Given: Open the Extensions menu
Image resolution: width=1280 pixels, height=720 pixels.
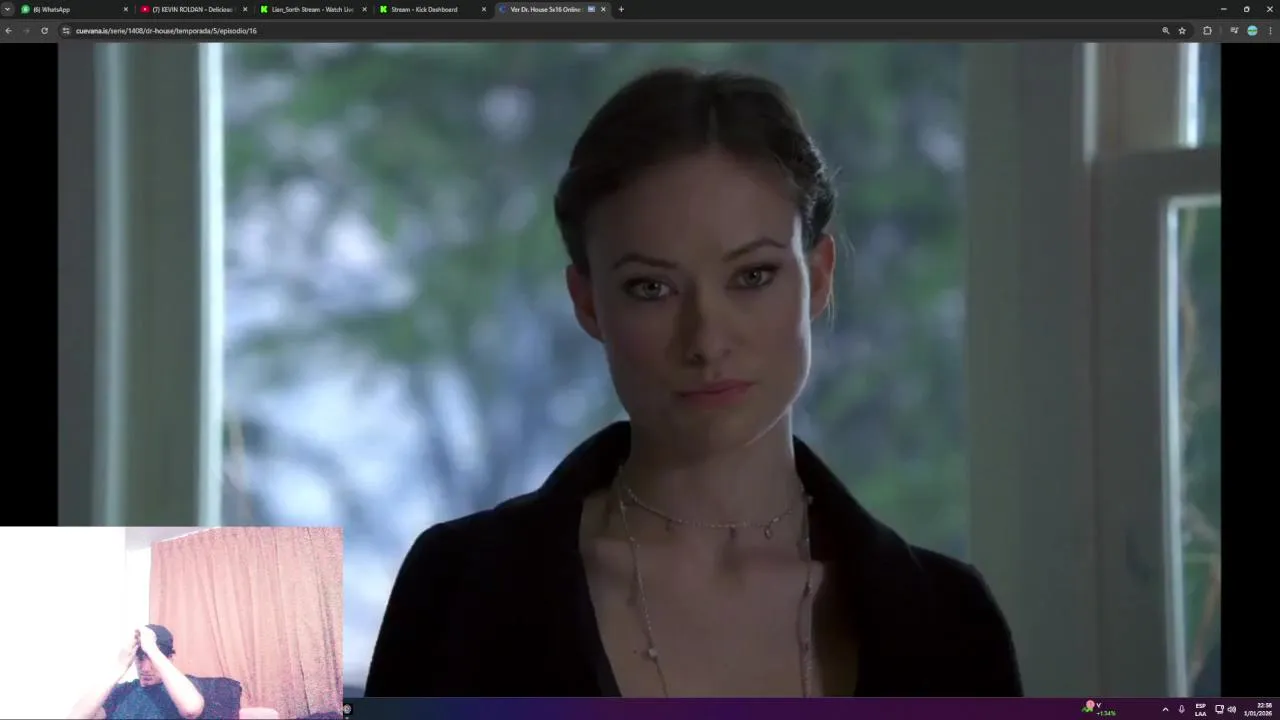Looking at the screenshot, I should pyautogui.click(x=1207, y=31).
